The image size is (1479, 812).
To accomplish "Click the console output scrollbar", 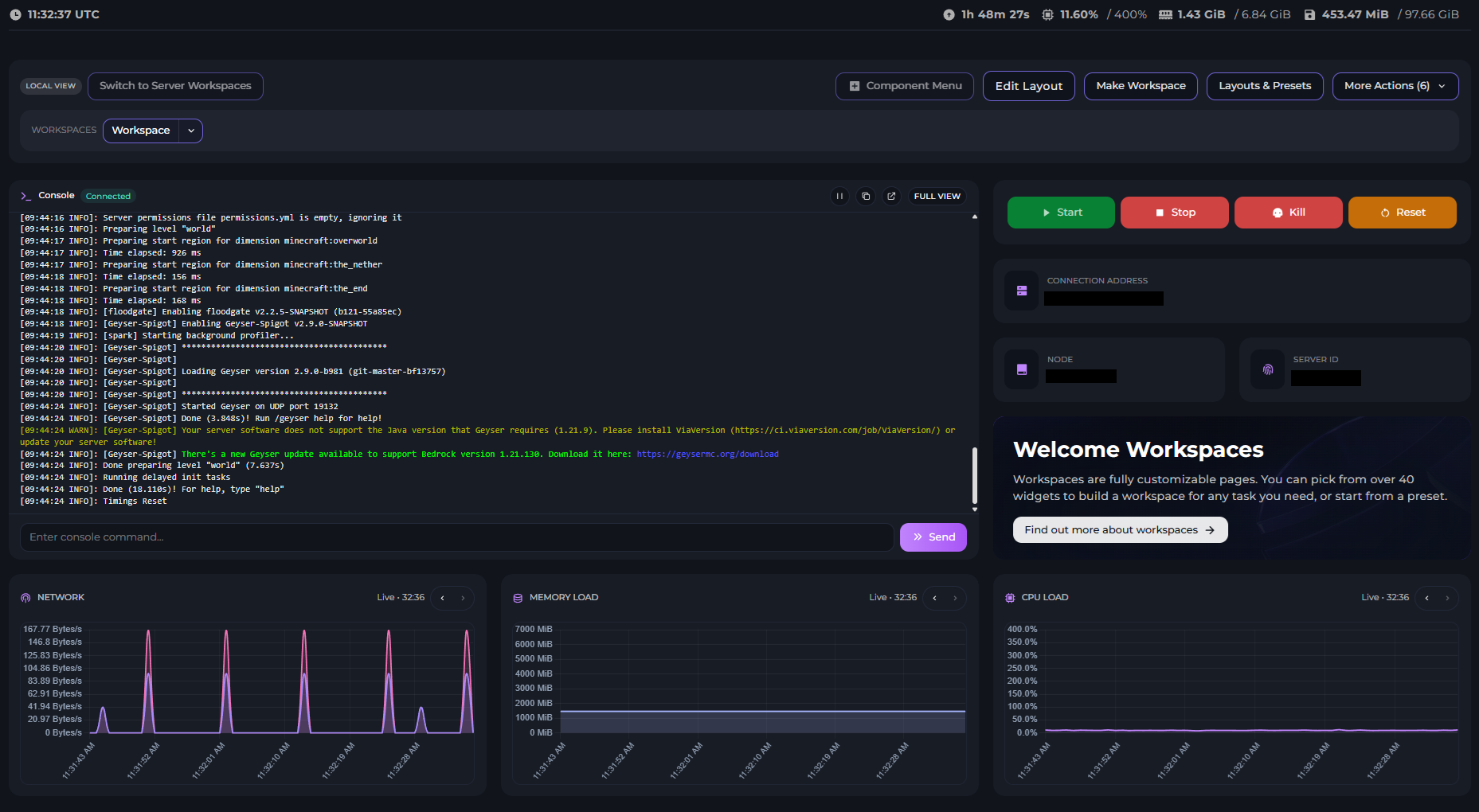I will [974, 474].
